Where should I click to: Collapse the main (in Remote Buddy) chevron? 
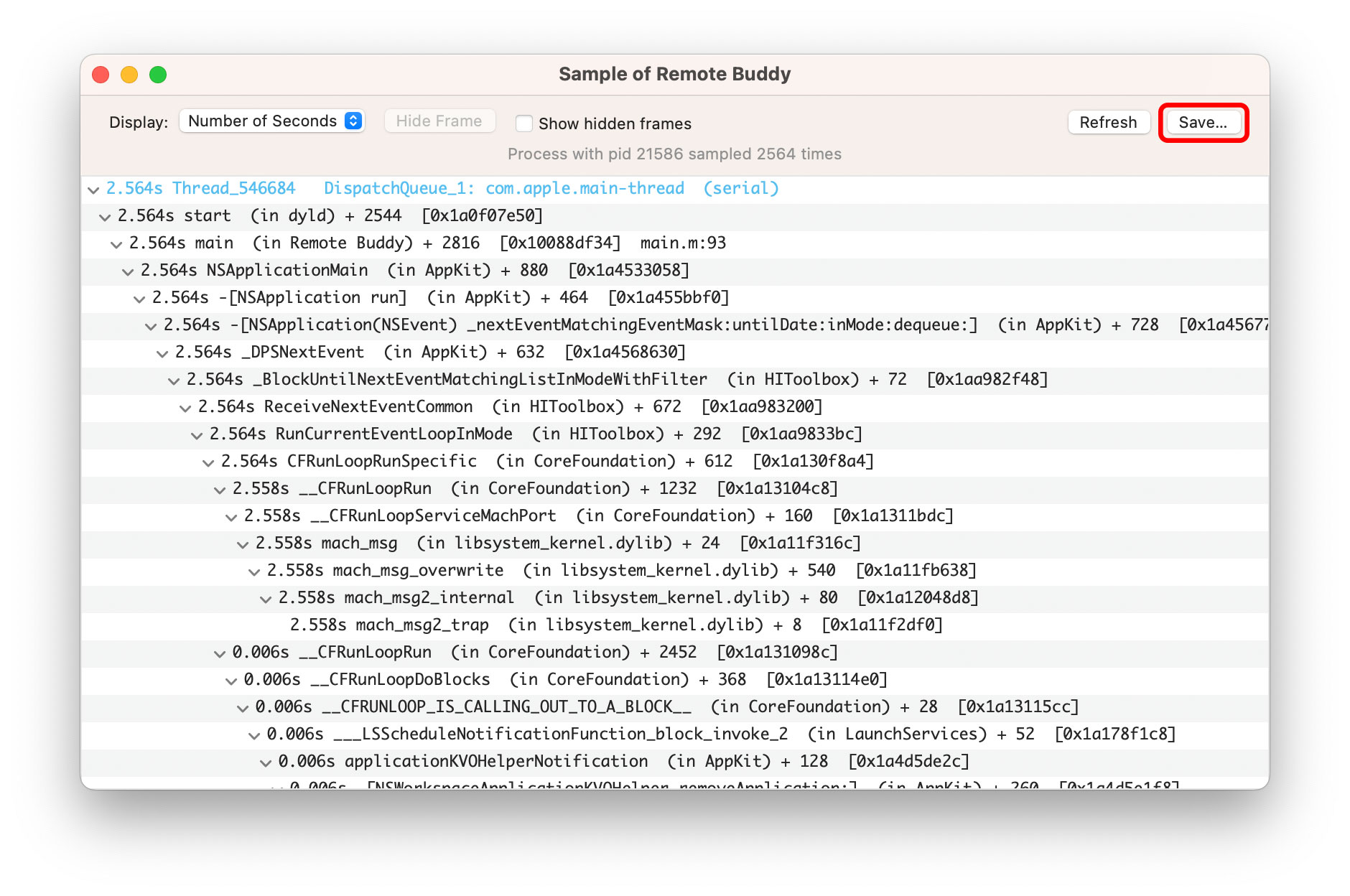(x=116, y=244)
